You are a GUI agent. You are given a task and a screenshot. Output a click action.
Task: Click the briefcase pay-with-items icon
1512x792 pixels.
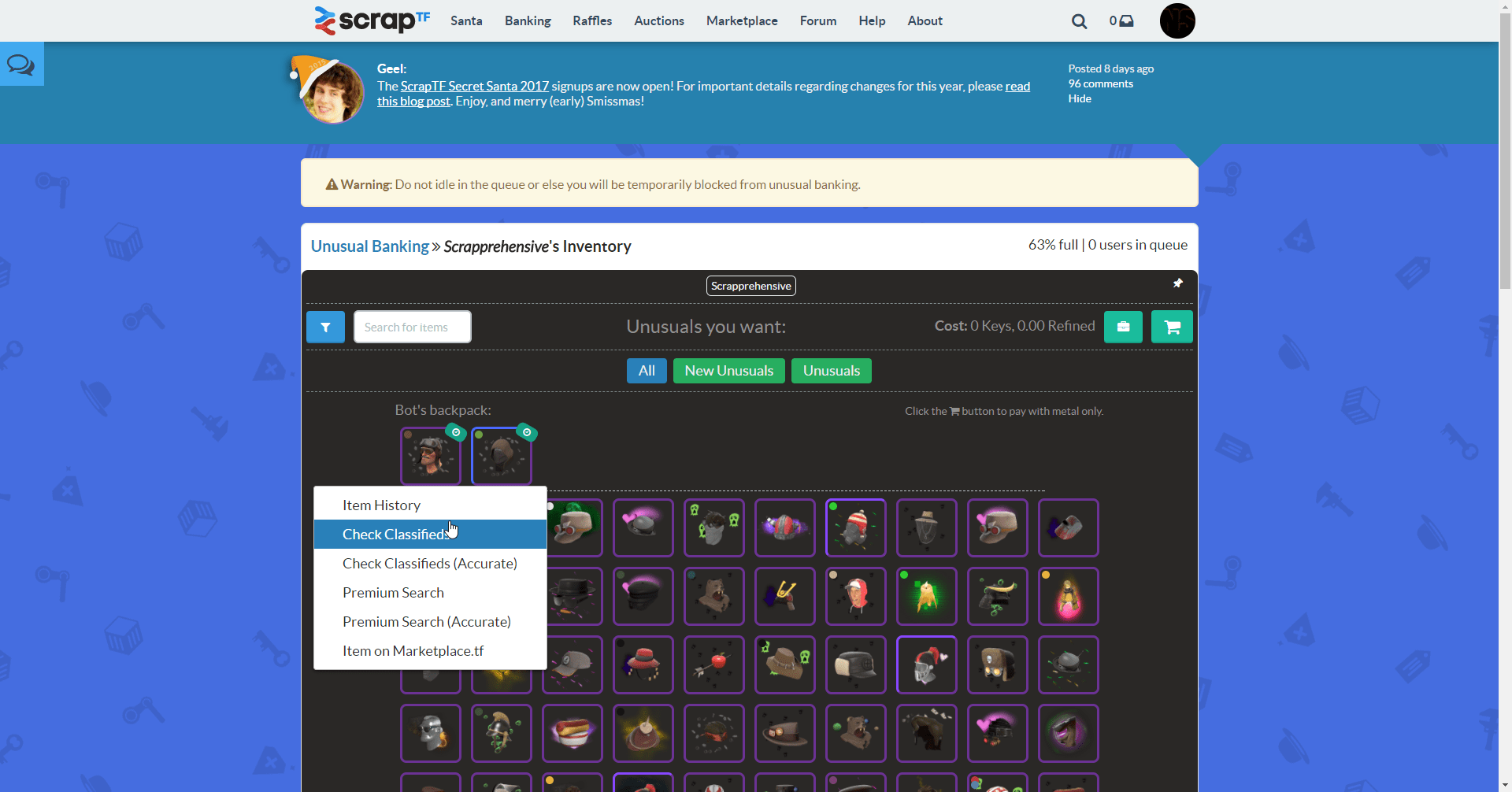(1124, 326)
